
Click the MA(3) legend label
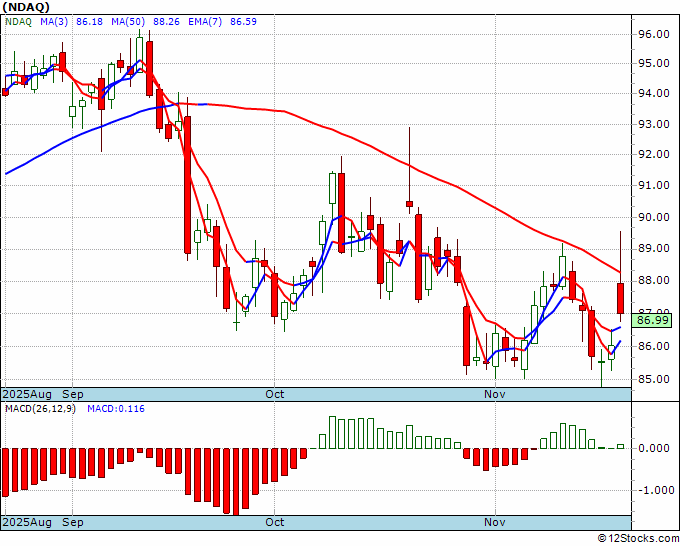[x=54, y=22]
